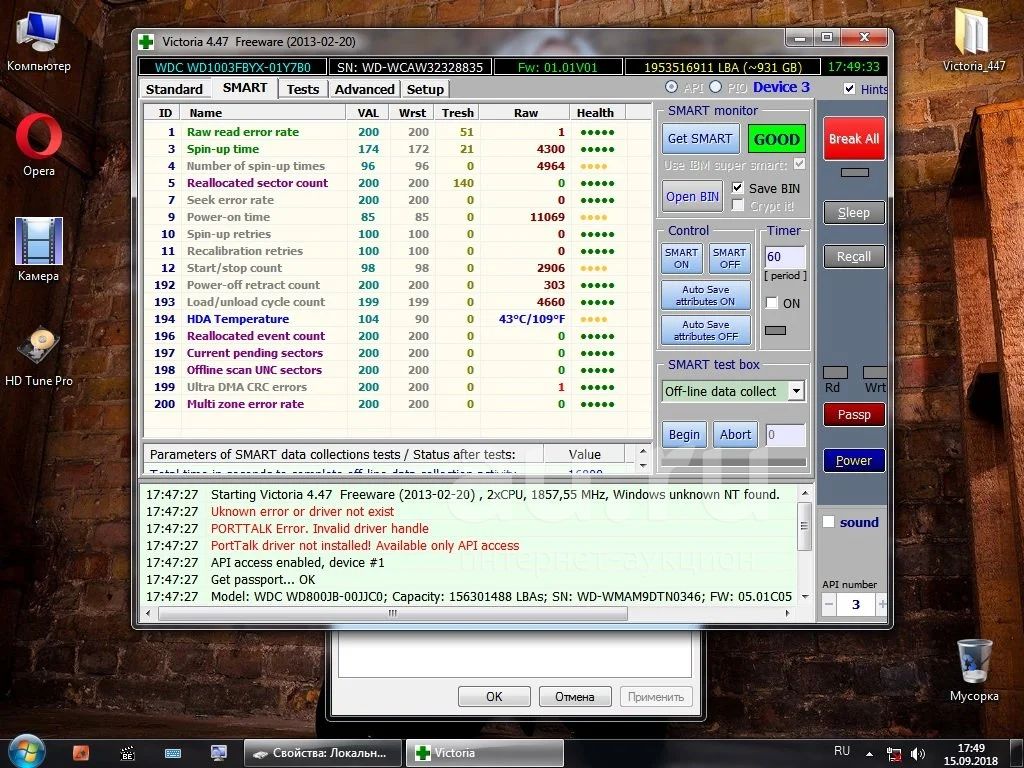The width and height of the screenshot is (1024, 768).
Task: Open the taskbar clock 17:49
Action: 971,754
